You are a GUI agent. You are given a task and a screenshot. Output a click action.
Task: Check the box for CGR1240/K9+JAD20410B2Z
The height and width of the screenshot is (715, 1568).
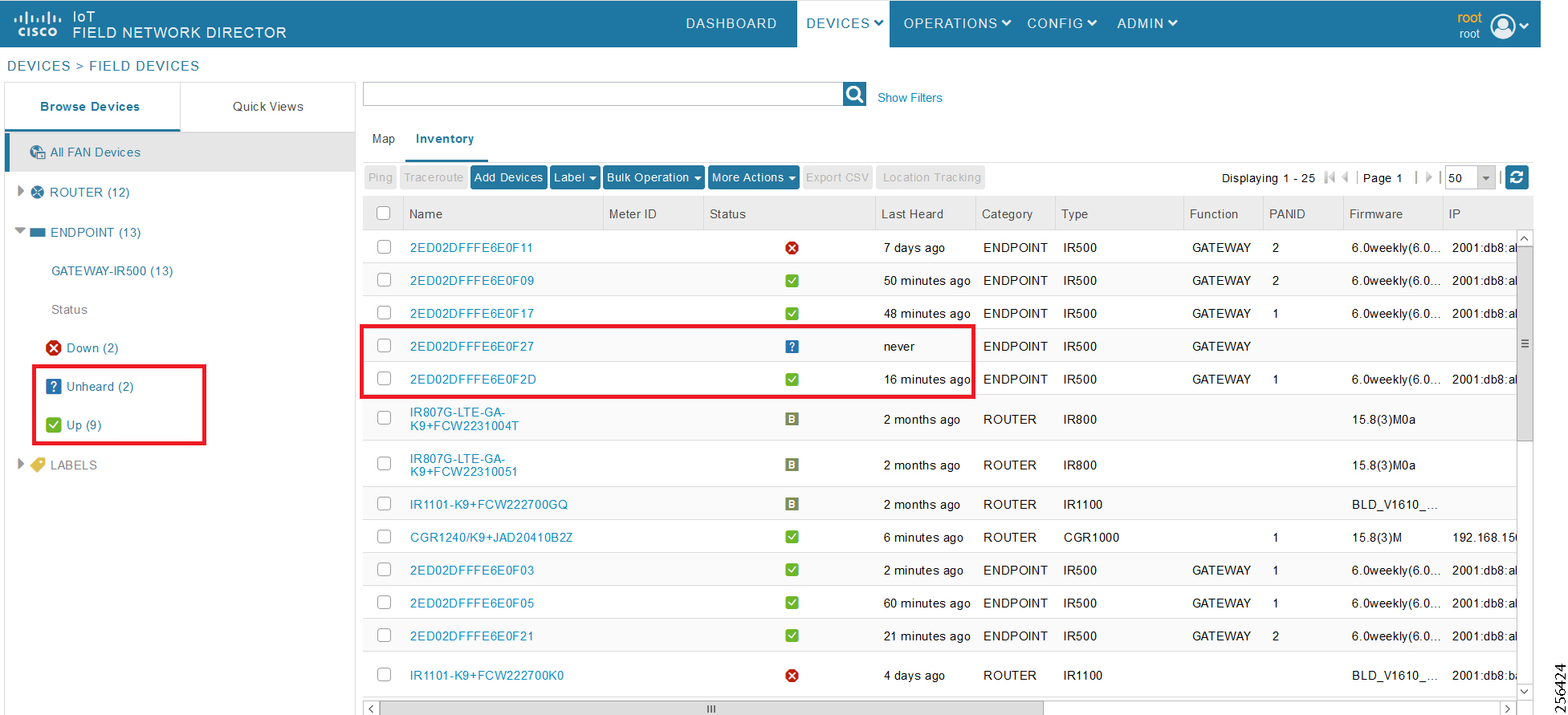384,537
